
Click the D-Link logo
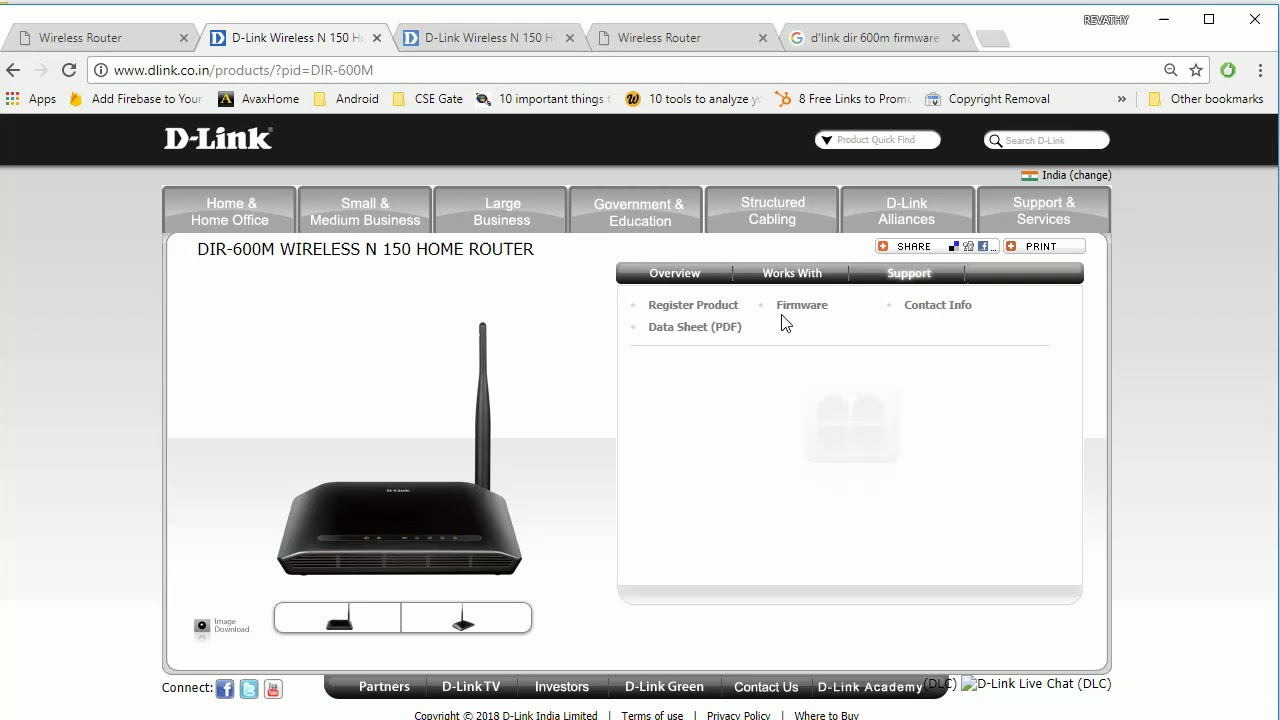click(x=218, y=138)
